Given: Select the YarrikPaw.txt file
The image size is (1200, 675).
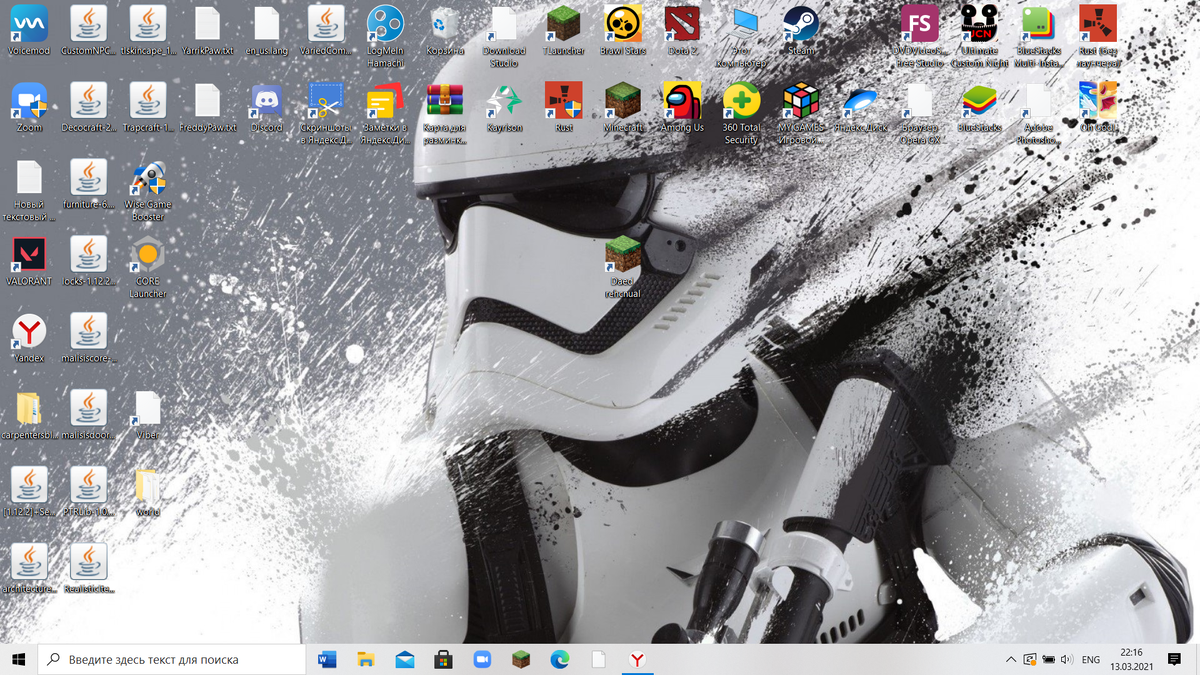Looking at the screenshot, I should [x=207, y=30].
